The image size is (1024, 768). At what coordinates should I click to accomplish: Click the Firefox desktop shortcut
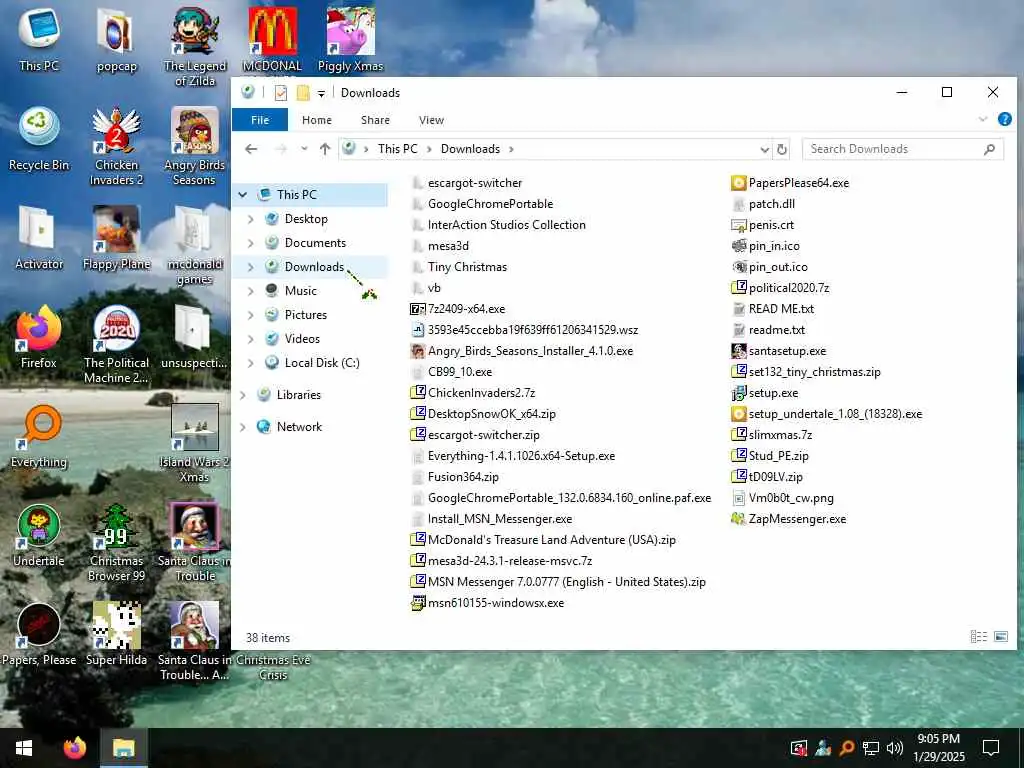coord(39,338)
